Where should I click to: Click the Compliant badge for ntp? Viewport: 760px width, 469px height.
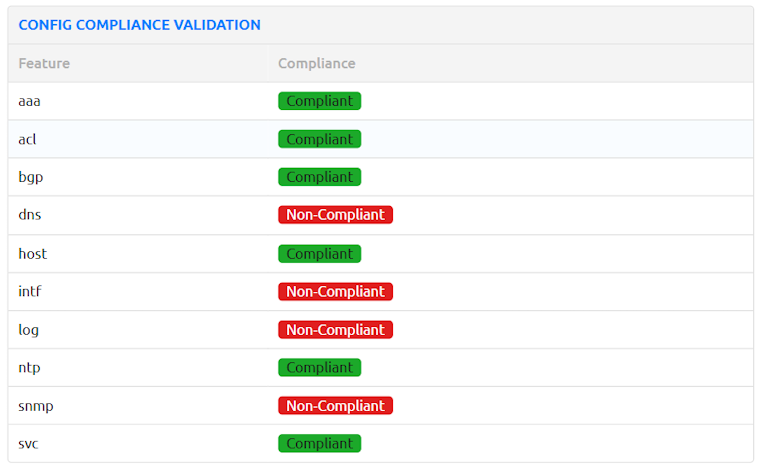[319, 368]
